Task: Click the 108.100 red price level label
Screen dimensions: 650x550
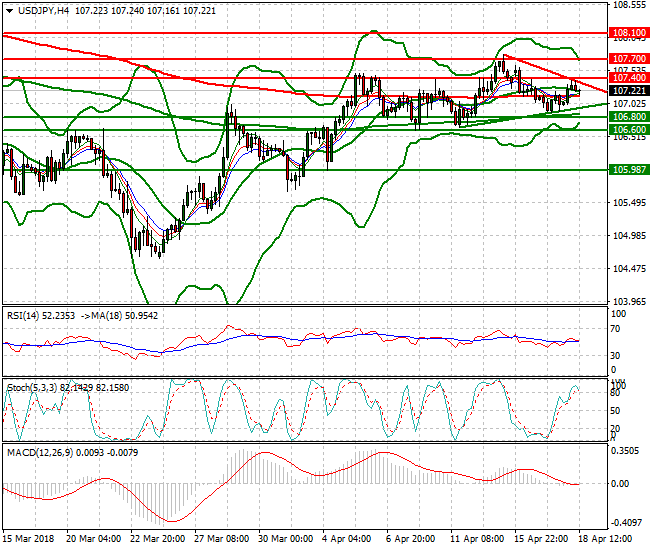Action: (629, 33)
